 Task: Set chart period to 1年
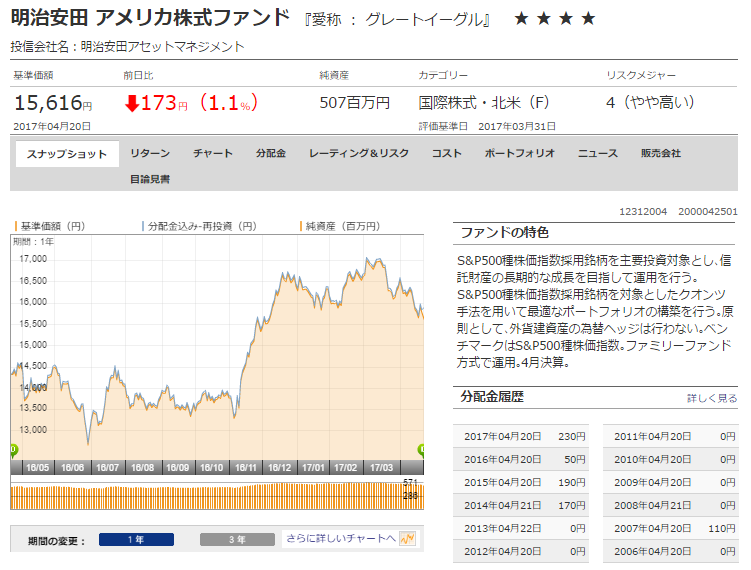click(137, 539)
